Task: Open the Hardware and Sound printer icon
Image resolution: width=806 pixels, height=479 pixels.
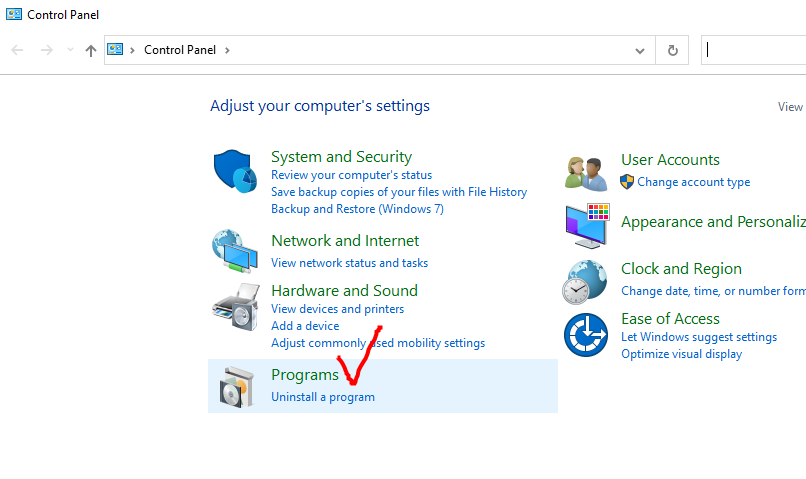Action: click(235, 307)
